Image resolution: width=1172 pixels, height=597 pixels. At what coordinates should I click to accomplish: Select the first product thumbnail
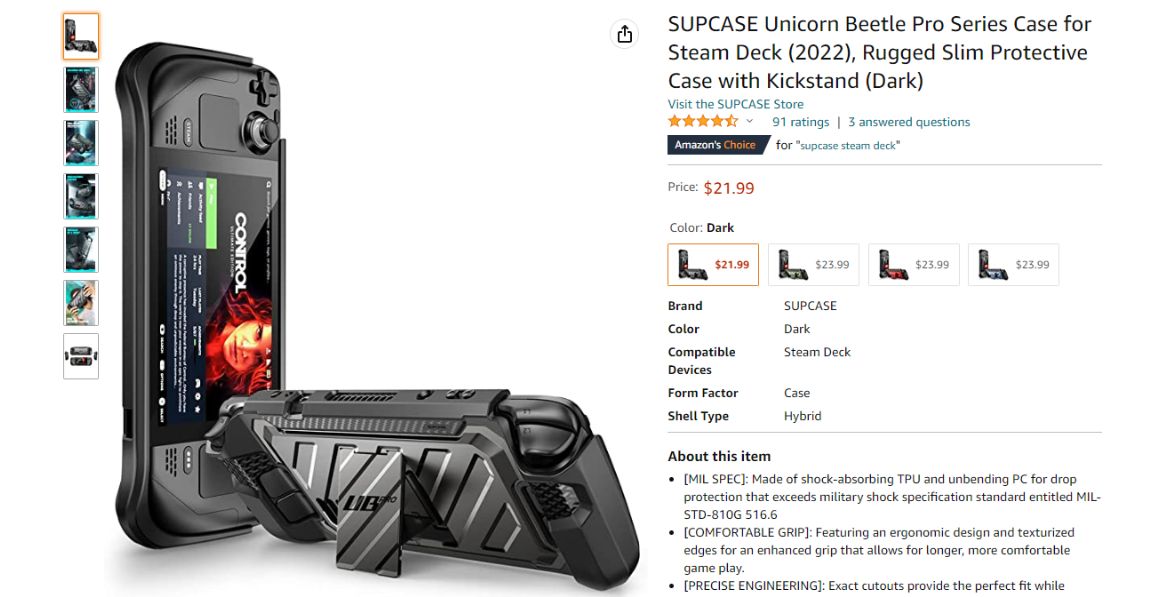click(x=81, y=37)
